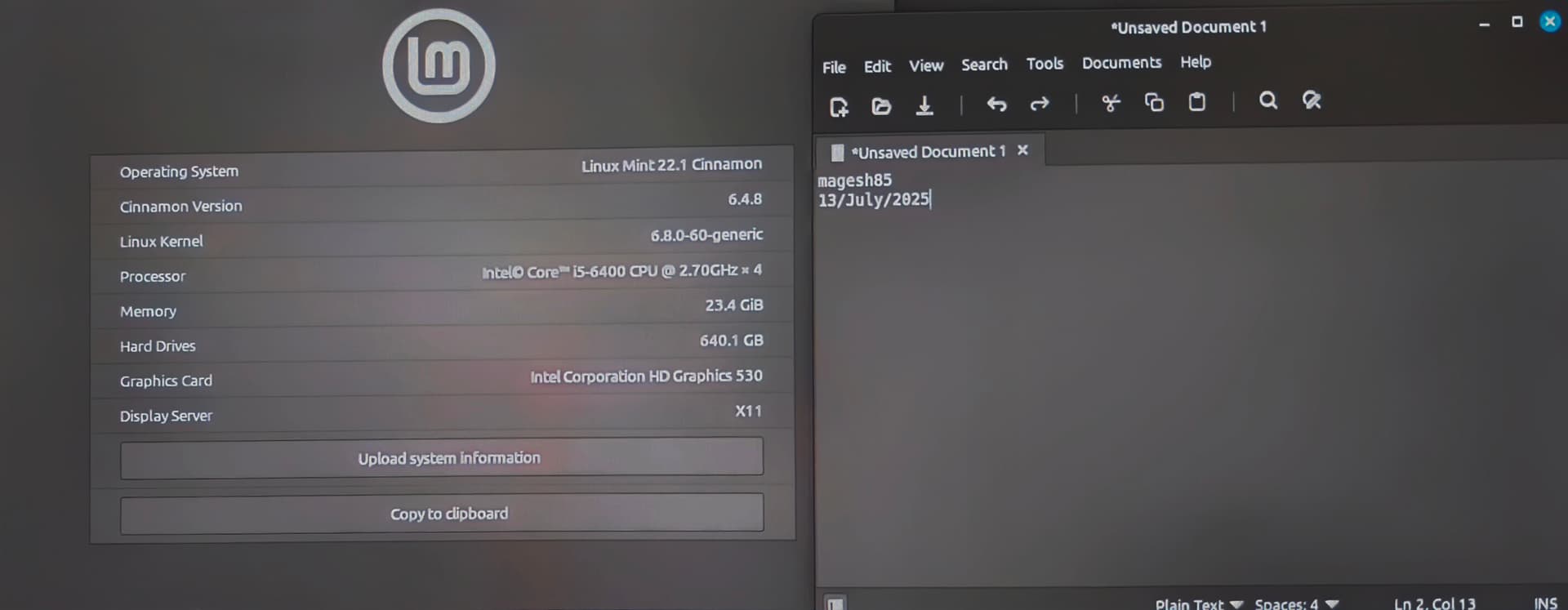This screenshot has width=1568, height=610.
Task: Save the document with the download-arrow icon
Action: [924, 105]
